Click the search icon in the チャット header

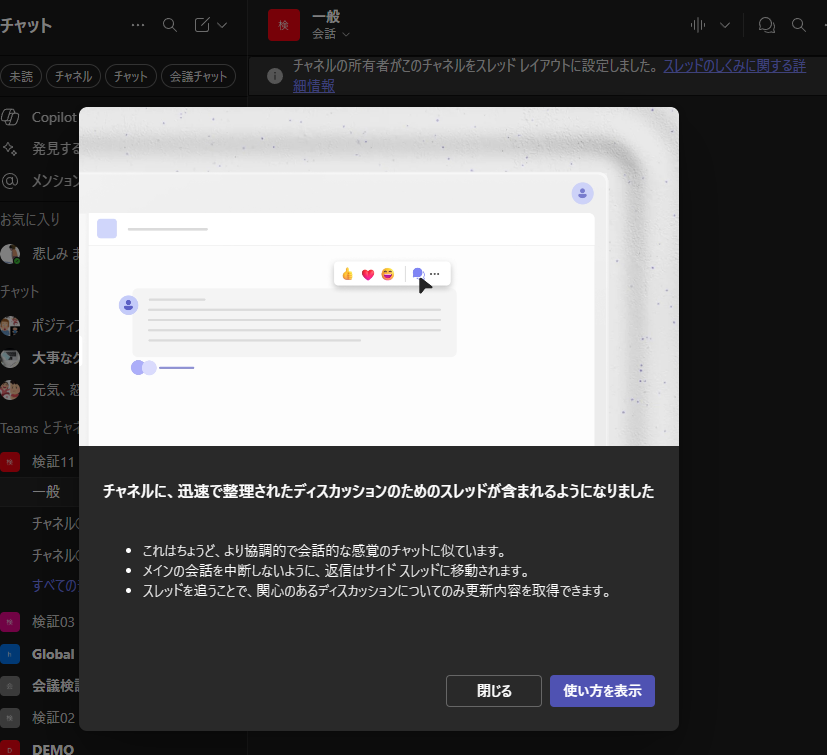(170, 25)
